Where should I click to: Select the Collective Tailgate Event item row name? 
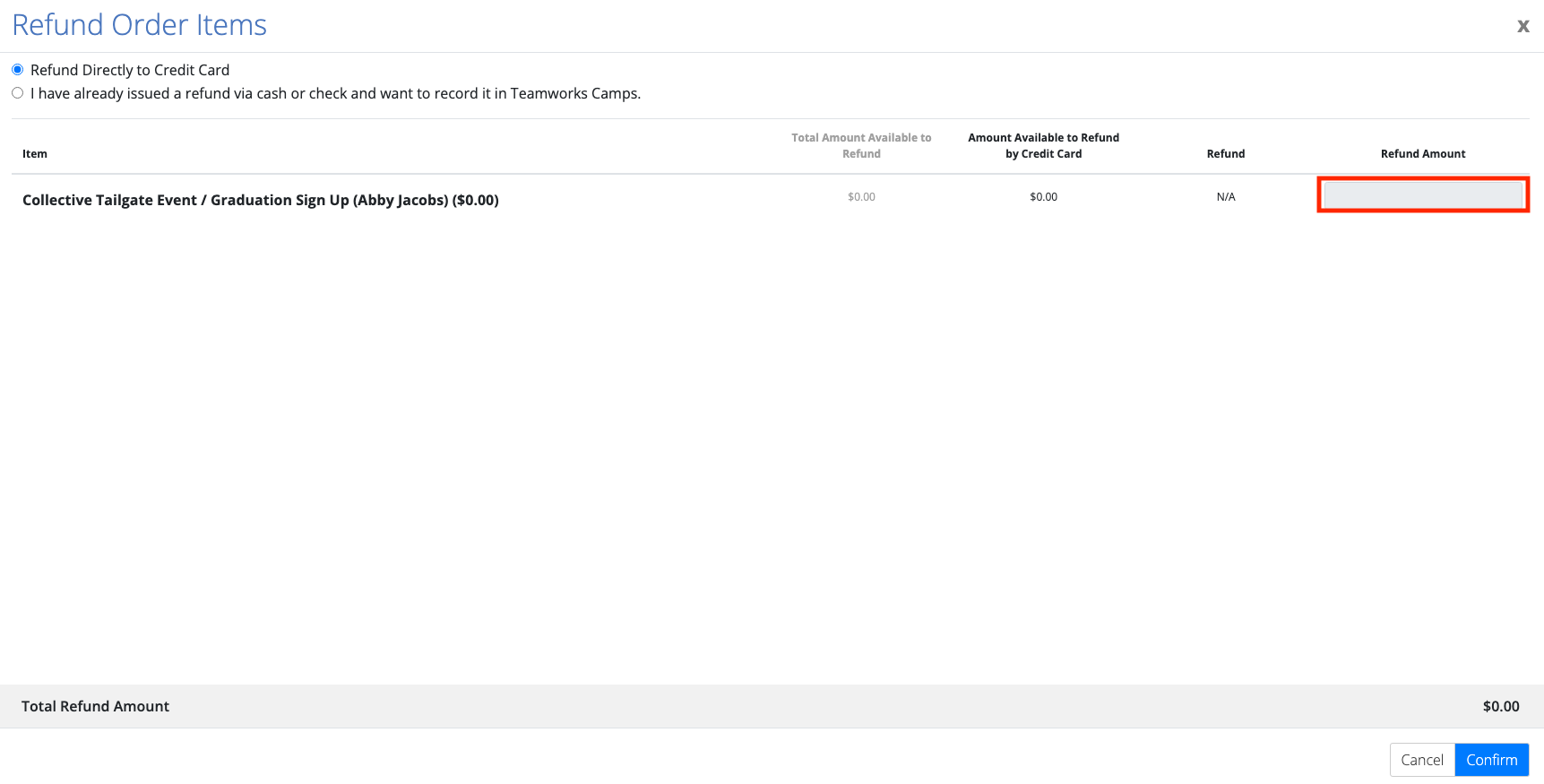pyautogui.click(x=260, y=200)
